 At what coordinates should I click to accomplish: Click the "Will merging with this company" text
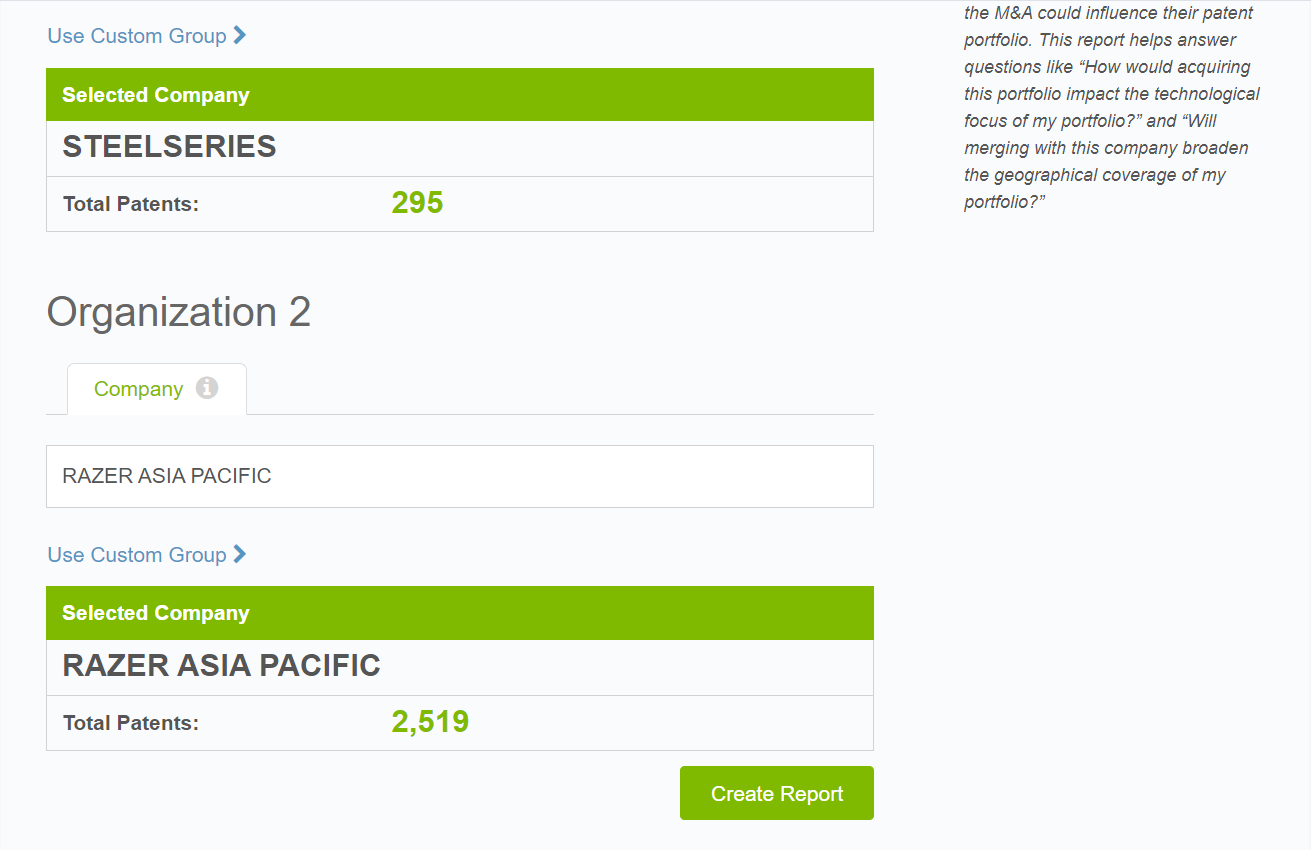pyautogui.click(x=1105, y=148)
